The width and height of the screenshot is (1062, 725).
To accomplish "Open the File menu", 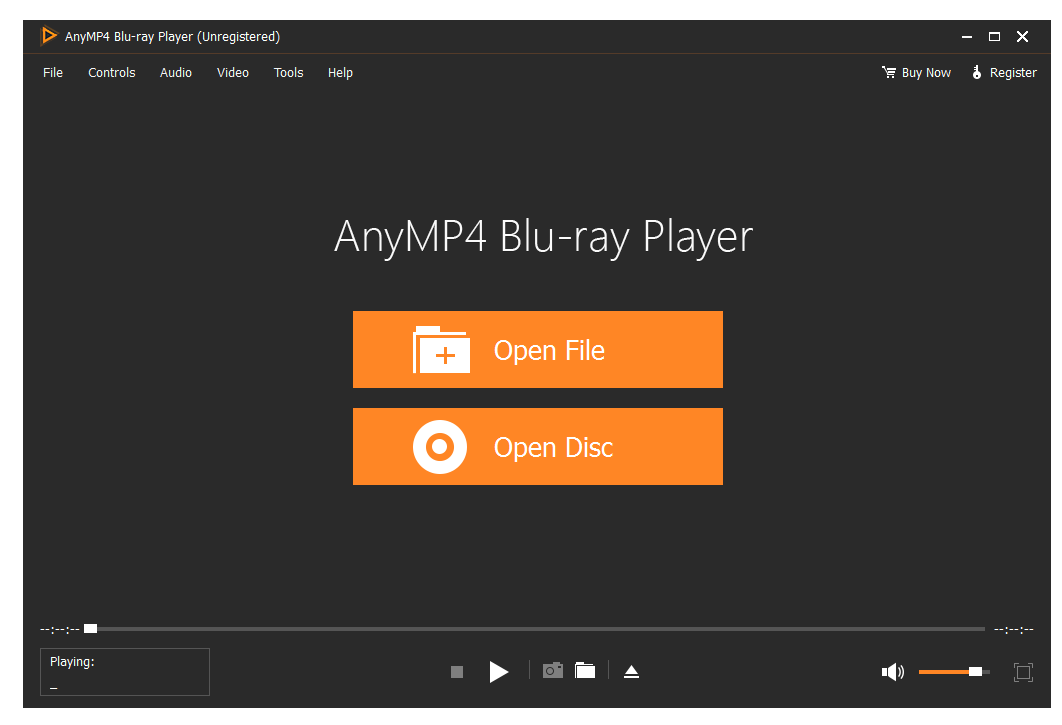I will 53,72.
